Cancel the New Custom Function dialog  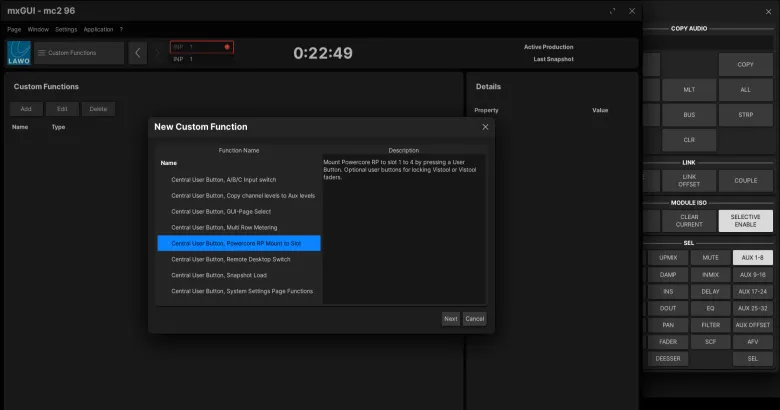475,319
